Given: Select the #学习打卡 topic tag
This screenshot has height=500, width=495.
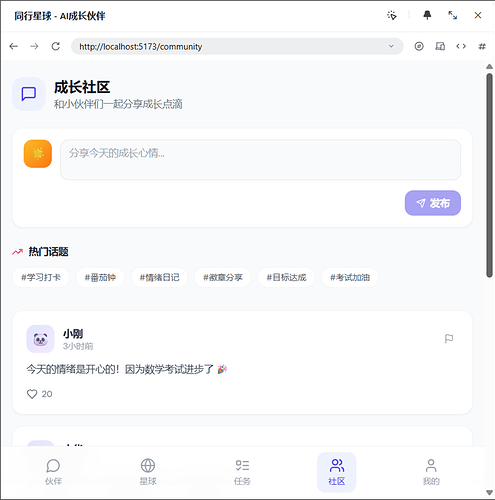Looking at the screenshot, I should coord(41,277).
